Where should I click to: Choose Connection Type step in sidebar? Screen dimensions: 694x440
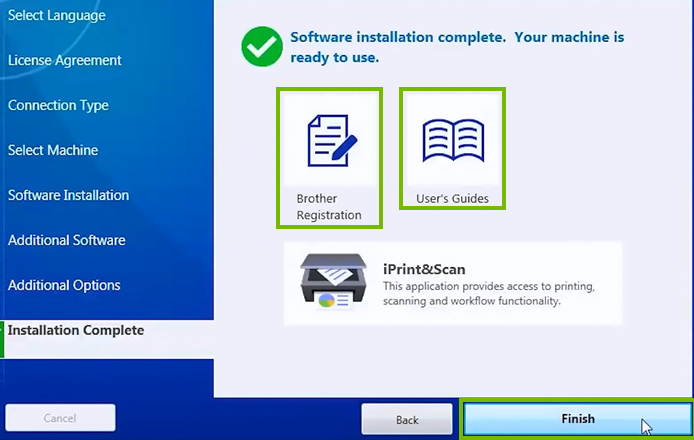(x=58, y=105)
